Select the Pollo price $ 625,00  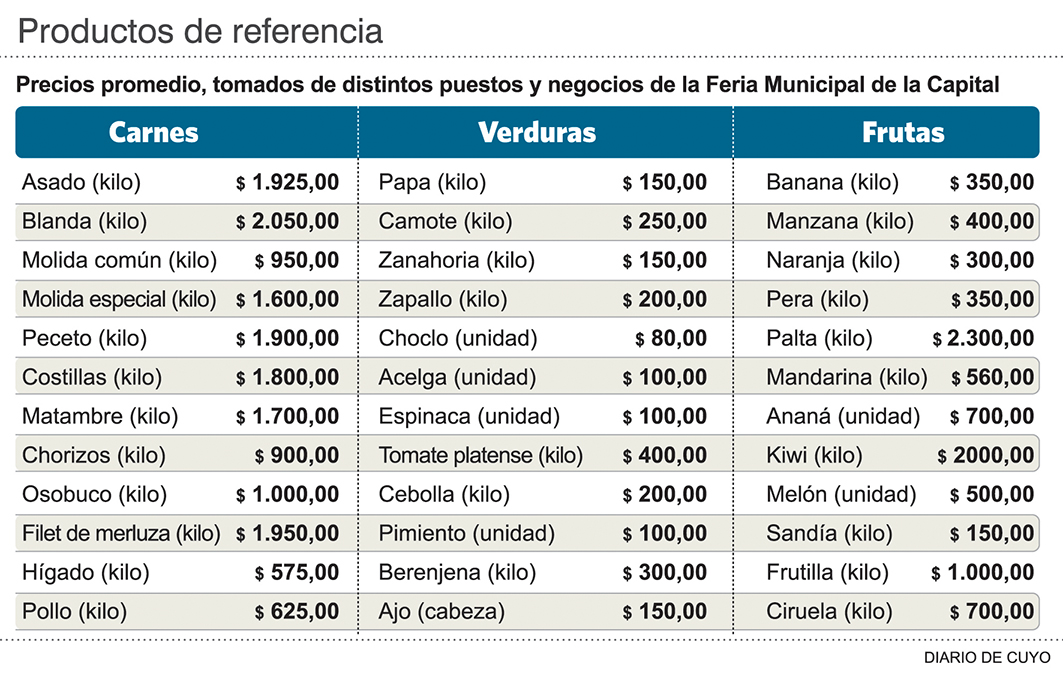(x=297, y=611)
